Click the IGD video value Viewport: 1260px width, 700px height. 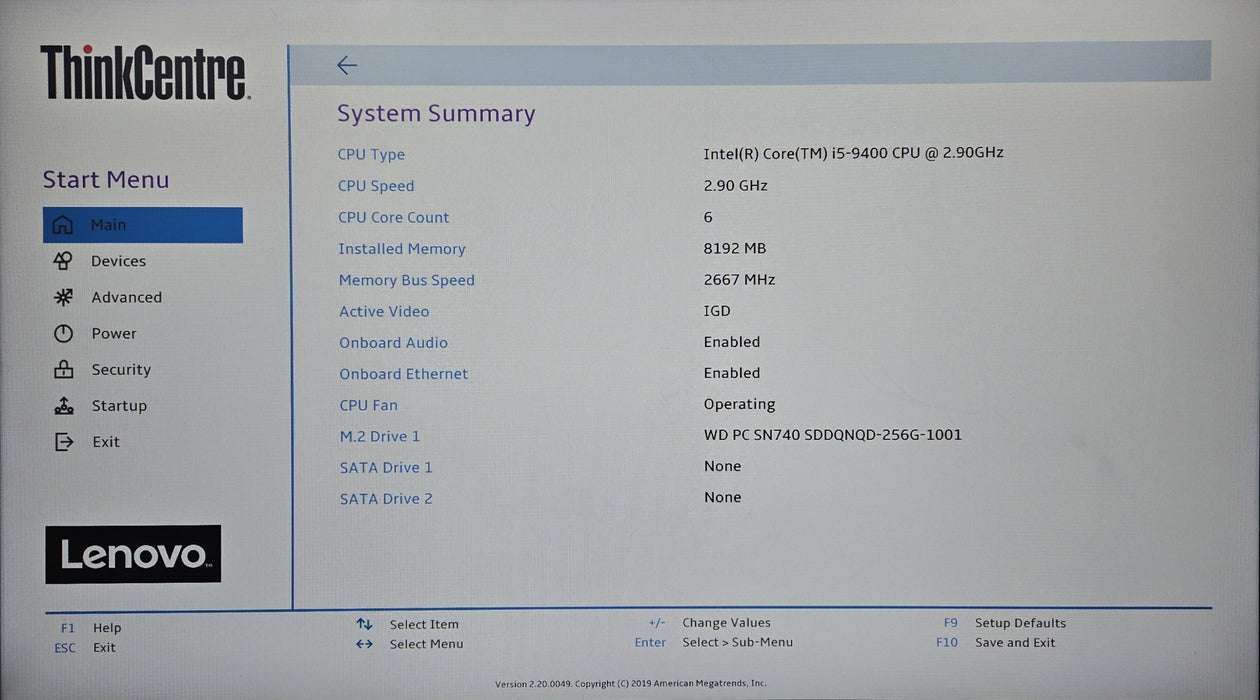click(x=717, y=311)
